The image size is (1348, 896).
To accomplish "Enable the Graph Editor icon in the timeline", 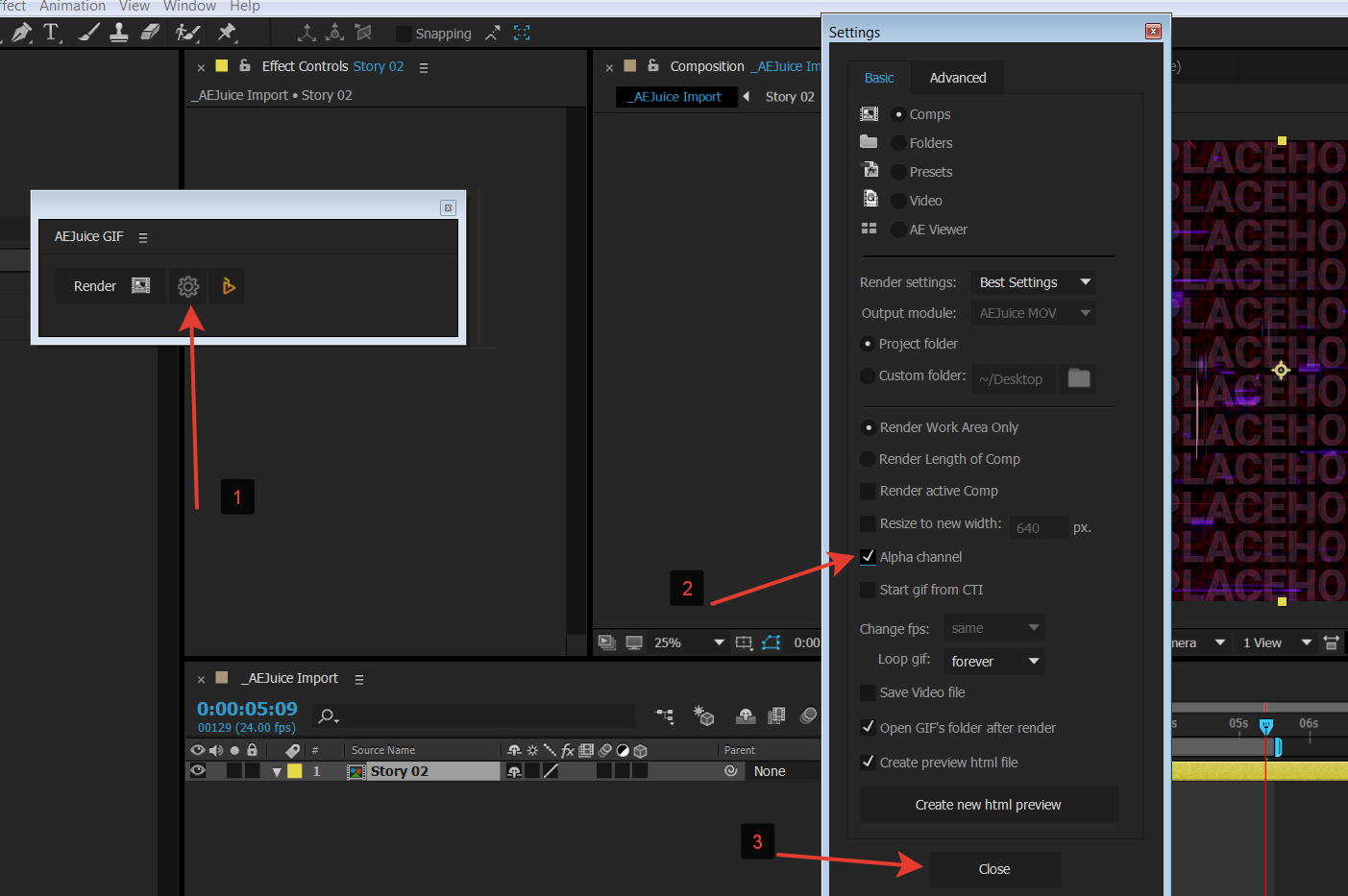I will pyautogui.click(x=808, y=714).
